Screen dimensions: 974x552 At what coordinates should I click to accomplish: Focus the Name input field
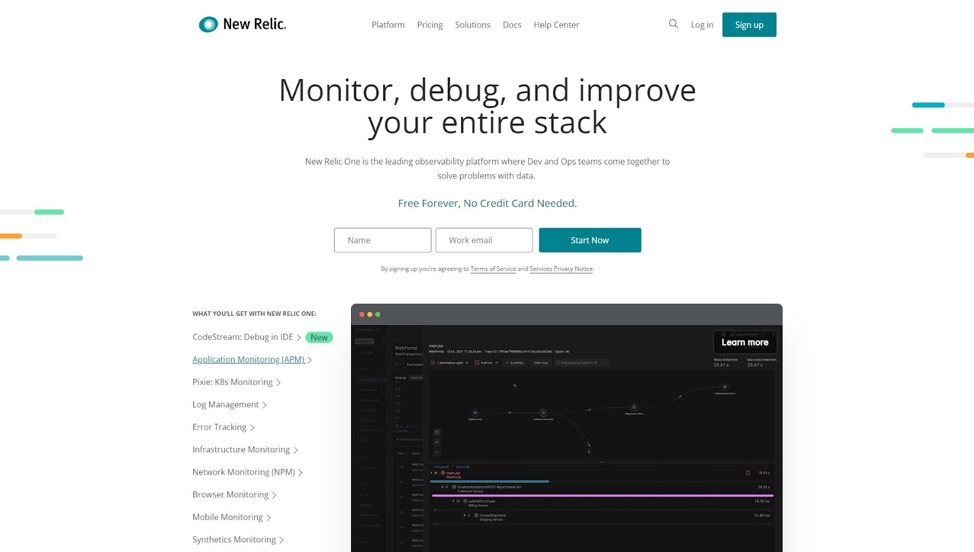(383, 240)
